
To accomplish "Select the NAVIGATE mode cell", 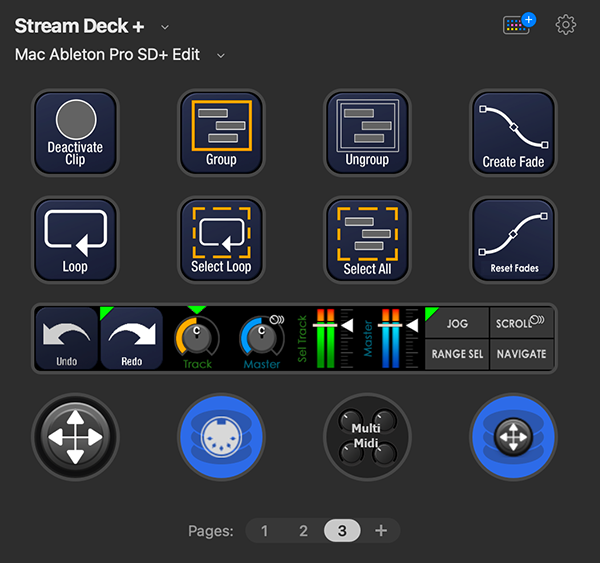I will point(522,354).
